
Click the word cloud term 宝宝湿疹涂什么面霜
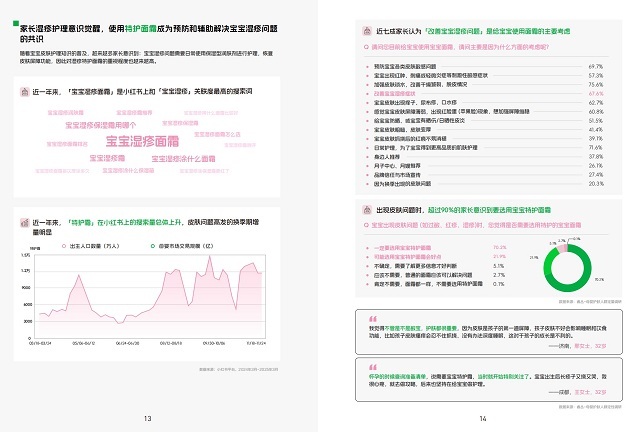(183, 158)
